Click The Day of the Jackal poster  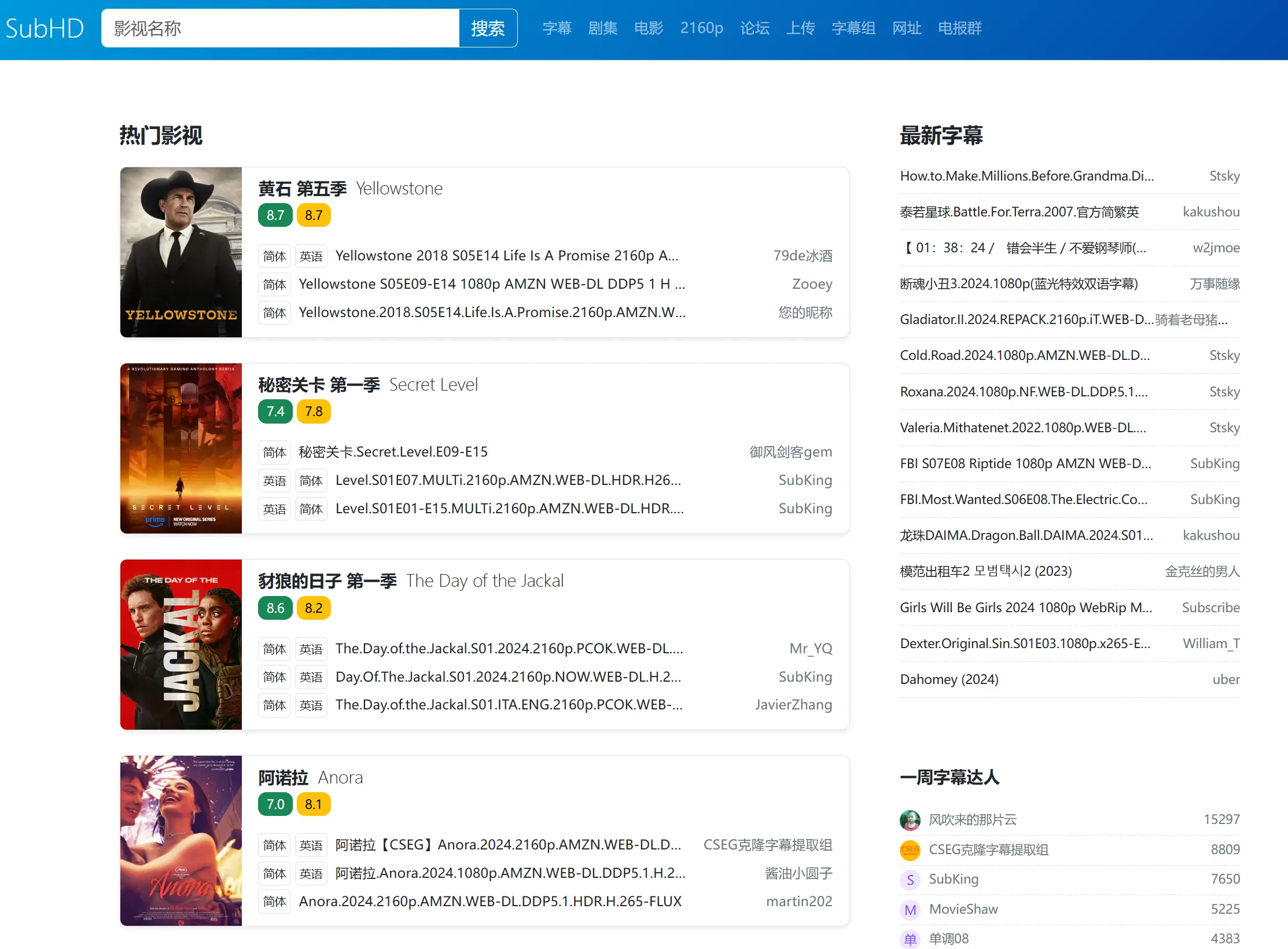pos(181,645)
